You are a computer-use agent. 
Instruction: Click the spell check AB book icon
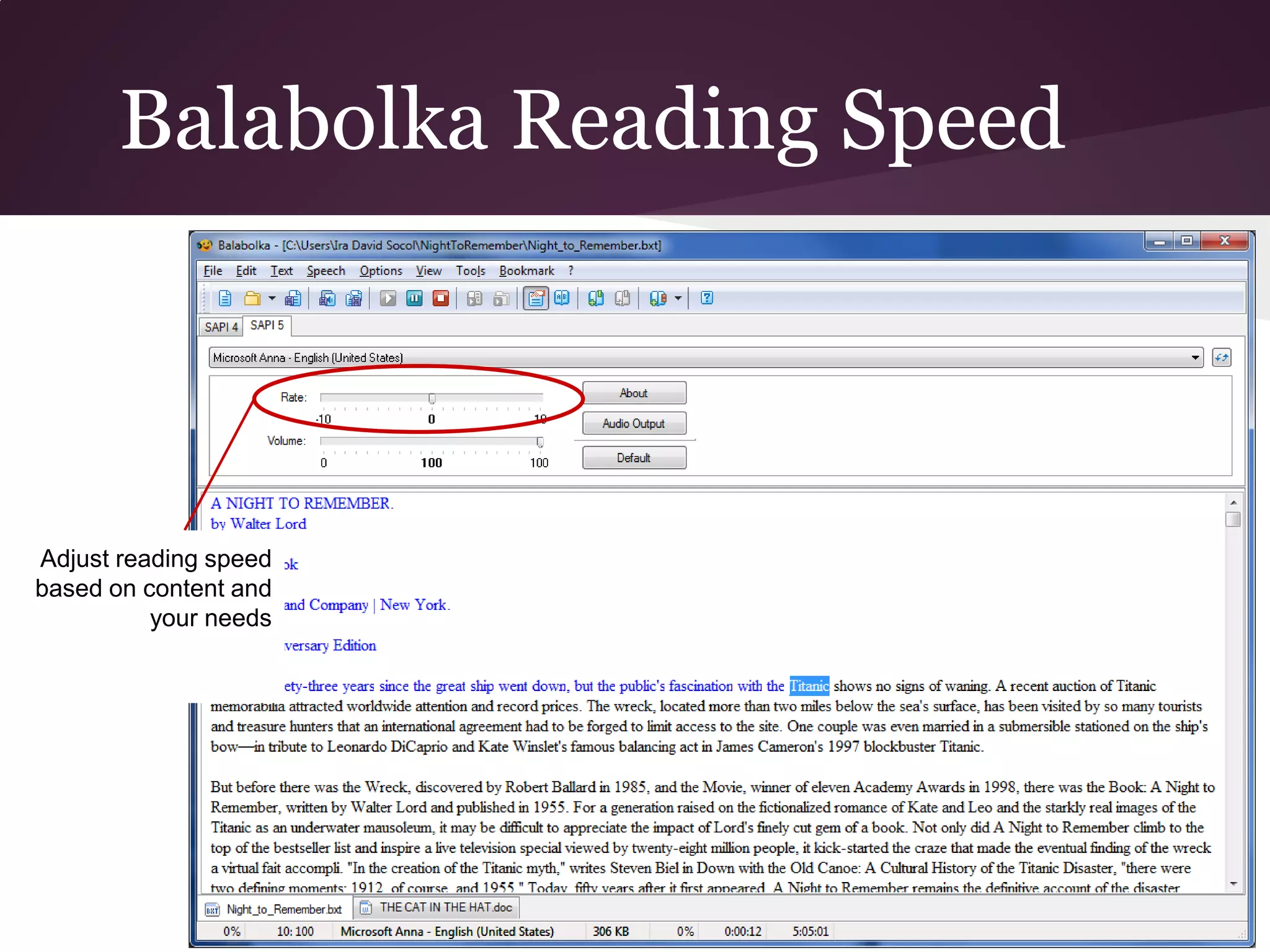[x=562, y=299]
